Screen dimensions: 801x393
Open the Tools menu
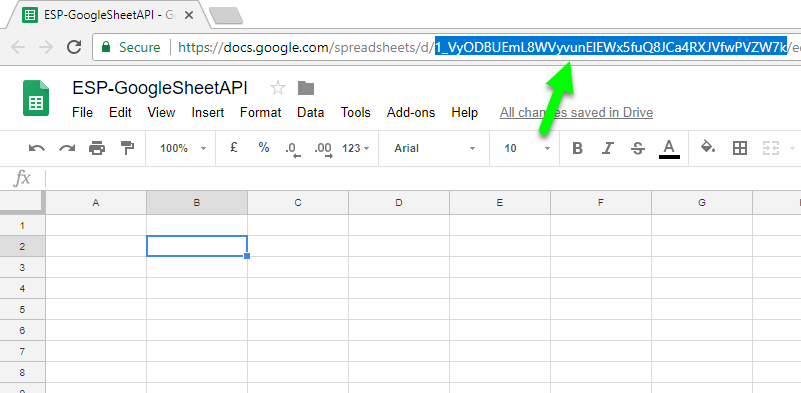pos(356,112)
